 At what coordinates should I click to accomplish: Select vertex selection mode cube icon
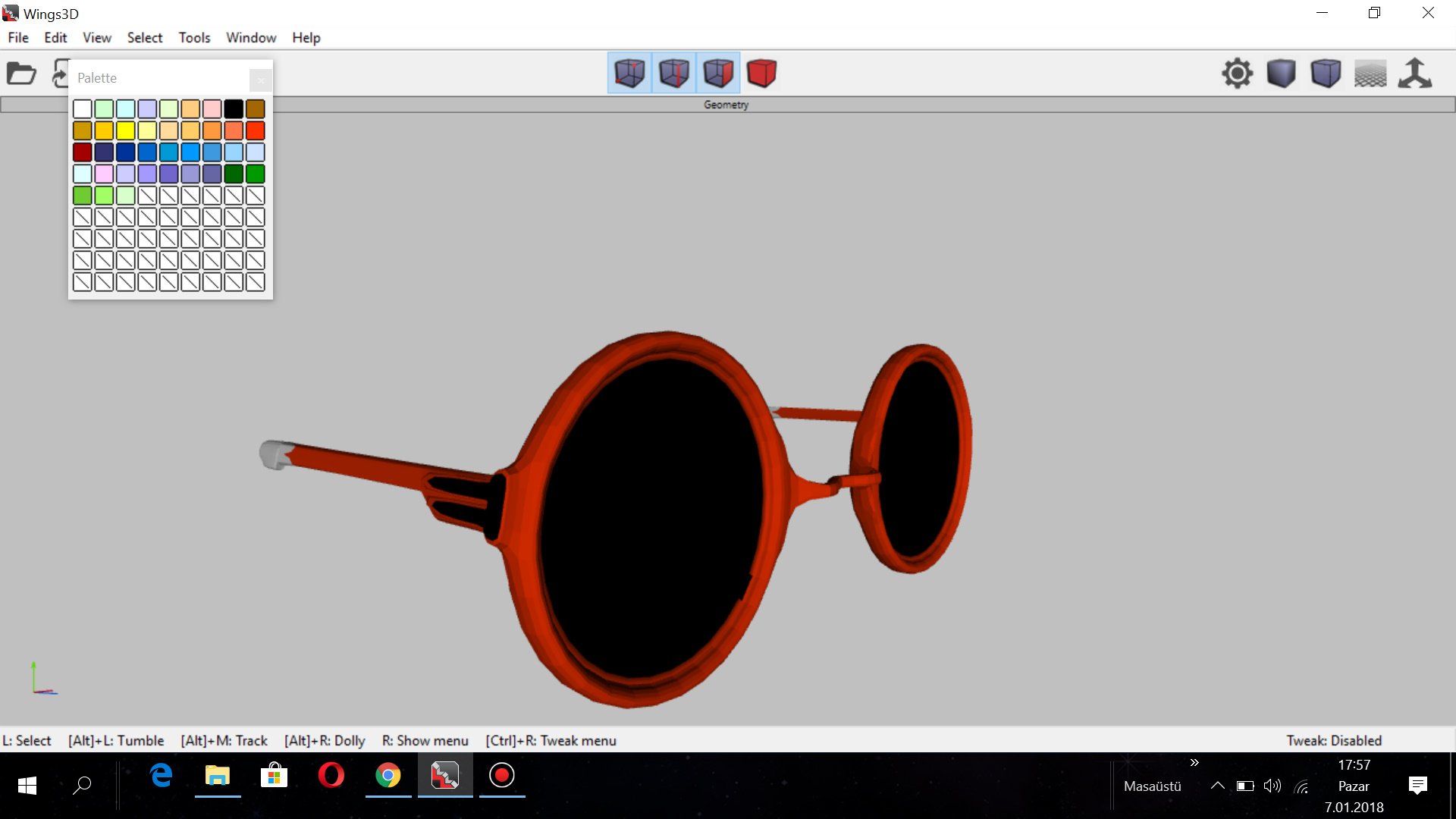tap(629, 74)
